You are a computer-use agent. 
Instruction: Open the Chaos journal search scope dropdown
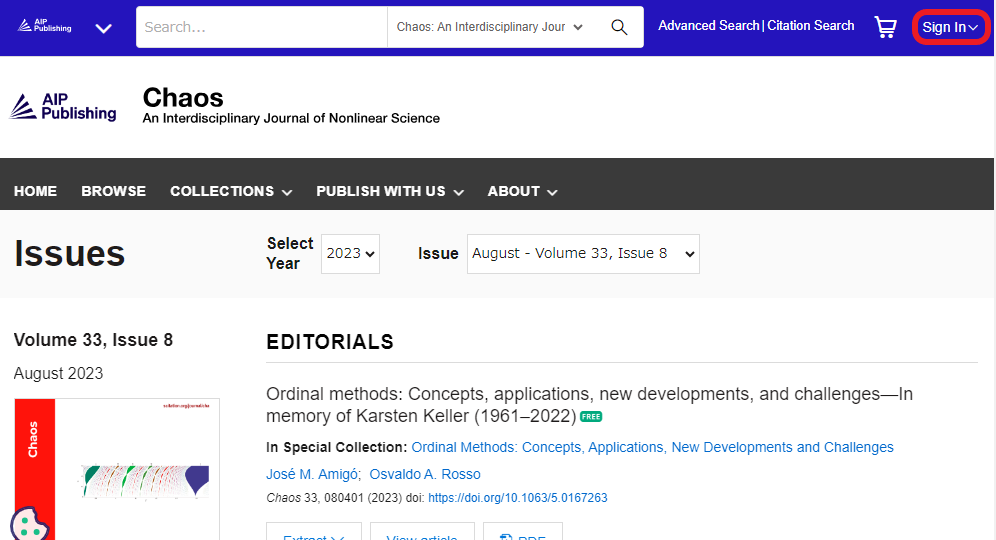(x=489, y=27)
